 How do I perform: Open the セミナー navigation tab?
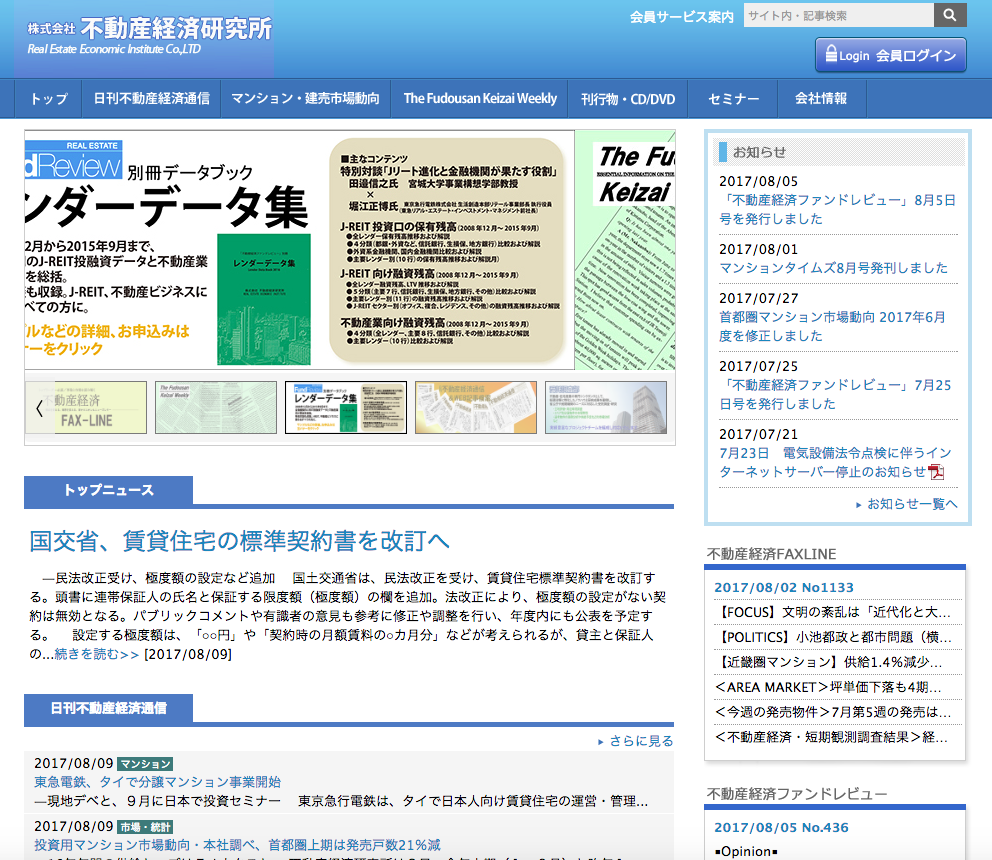coord(733,99)
